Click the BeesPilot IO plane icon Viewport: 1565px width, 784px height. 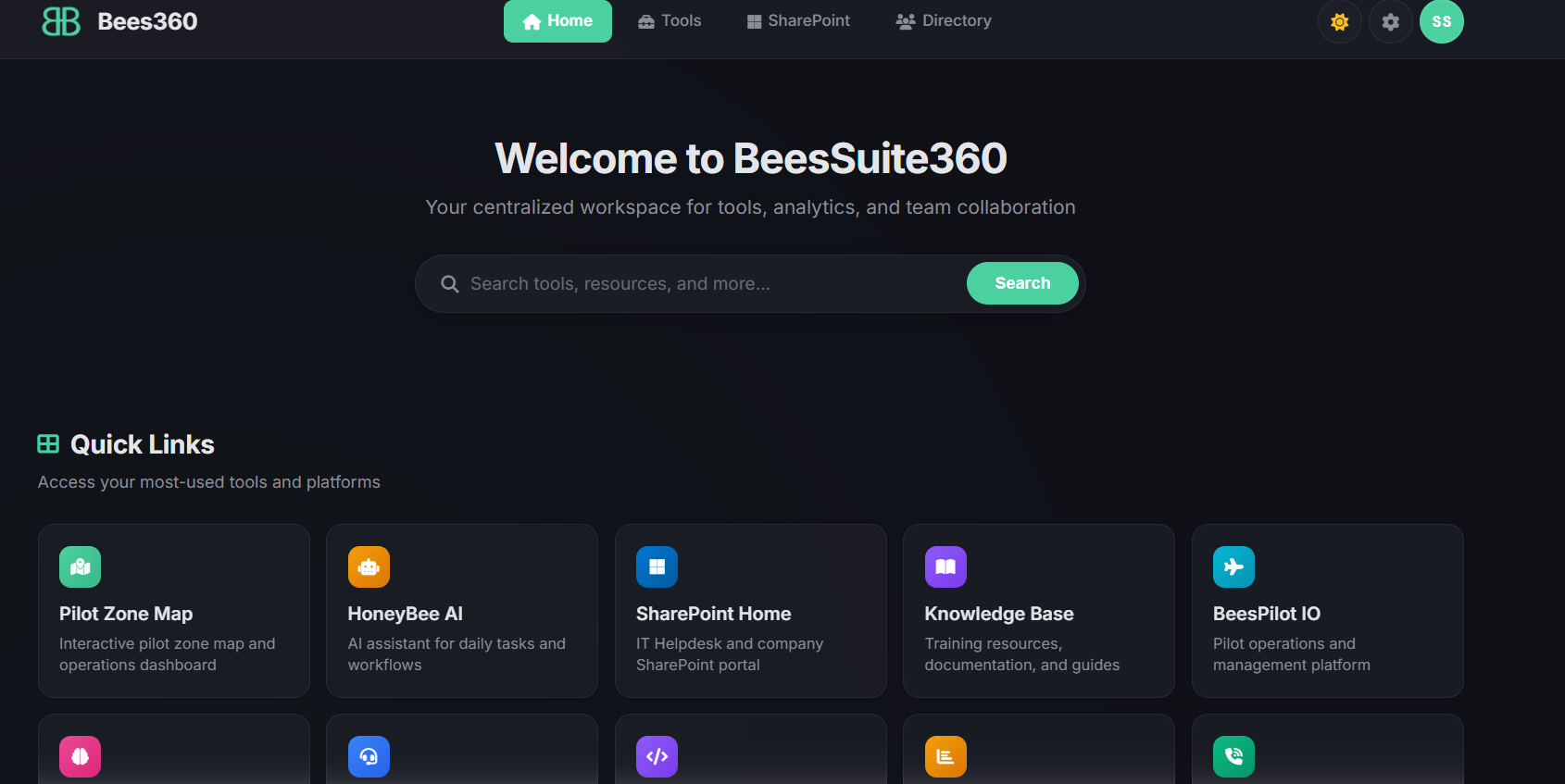coord(1233,566)
